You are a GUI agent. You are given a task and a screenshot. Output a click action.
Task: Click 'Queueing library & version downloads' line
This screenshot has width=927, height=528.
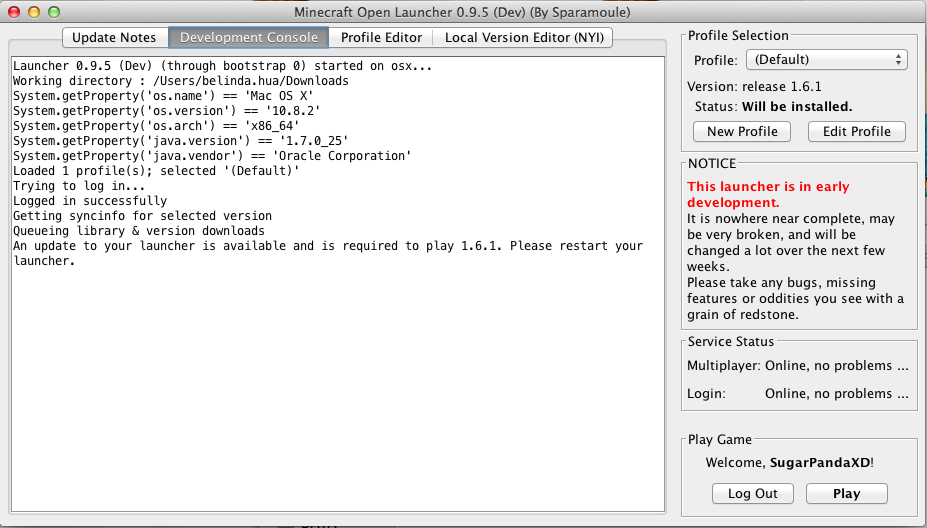[x=139, y=231]
